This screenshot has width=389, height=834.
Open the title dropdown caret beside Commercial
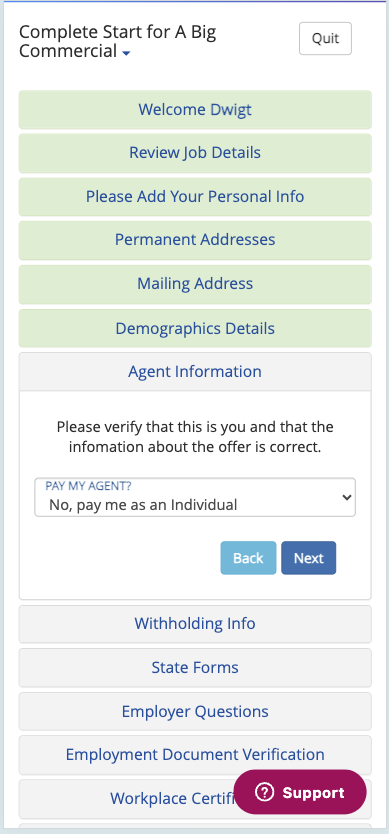126,53
